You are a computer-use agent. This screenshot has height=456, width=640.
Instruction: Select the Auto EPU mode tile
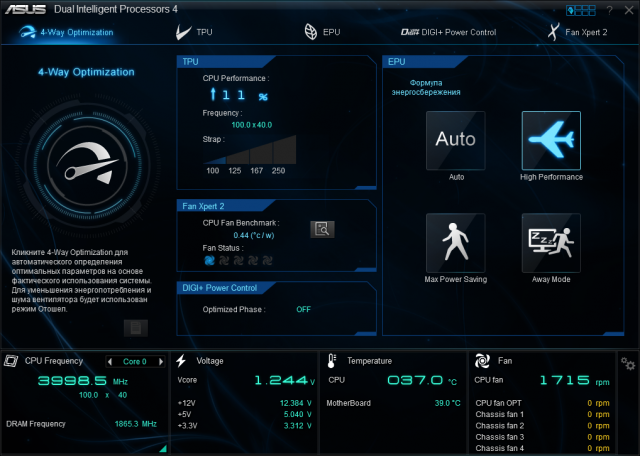[x=456, y=140]
